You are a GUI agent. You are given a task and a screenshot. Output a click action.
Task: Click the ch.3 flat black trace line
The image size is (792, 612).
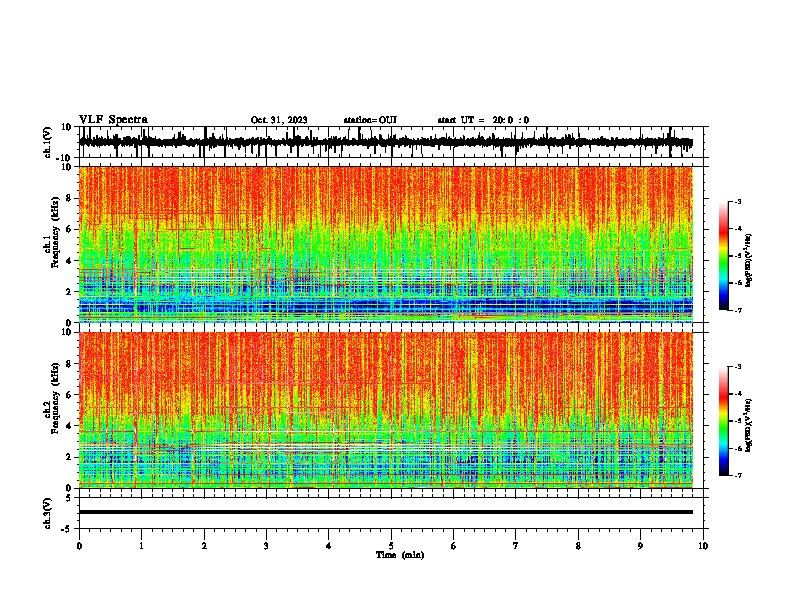(385, 512)
